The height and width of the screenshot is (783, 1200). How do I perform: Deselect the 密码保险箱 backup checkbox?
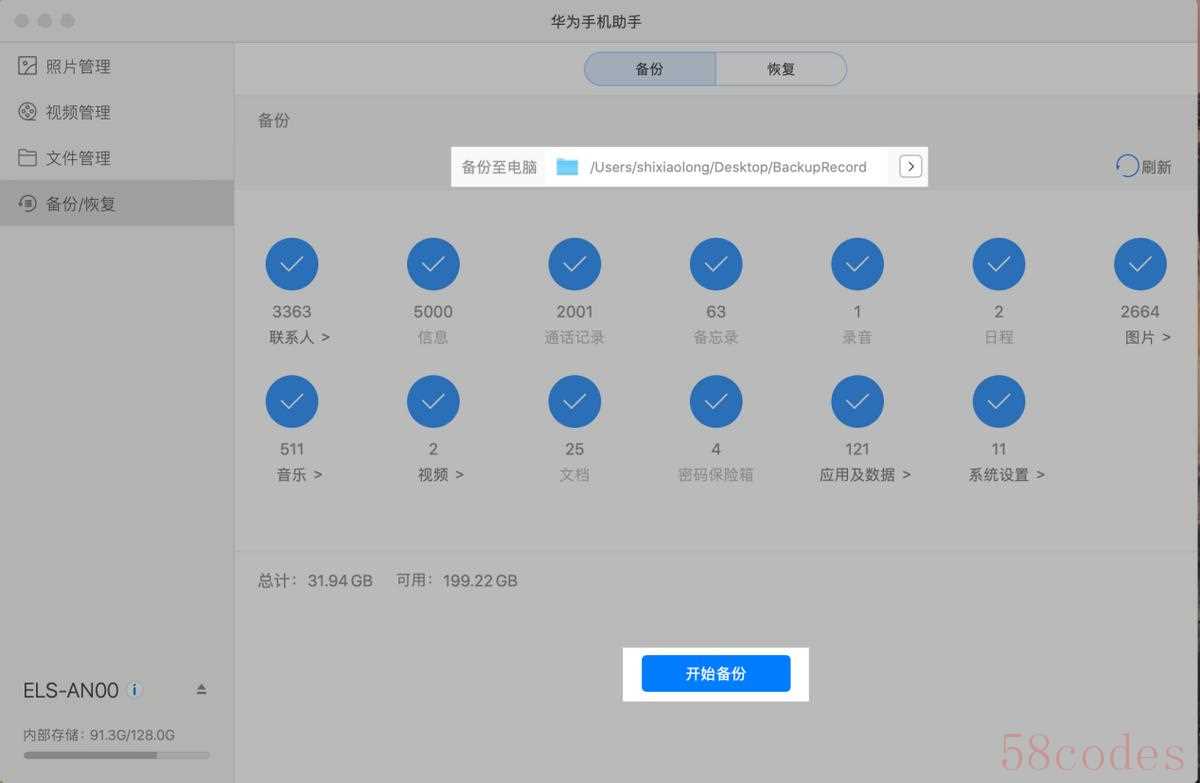(x=716, y=402)
